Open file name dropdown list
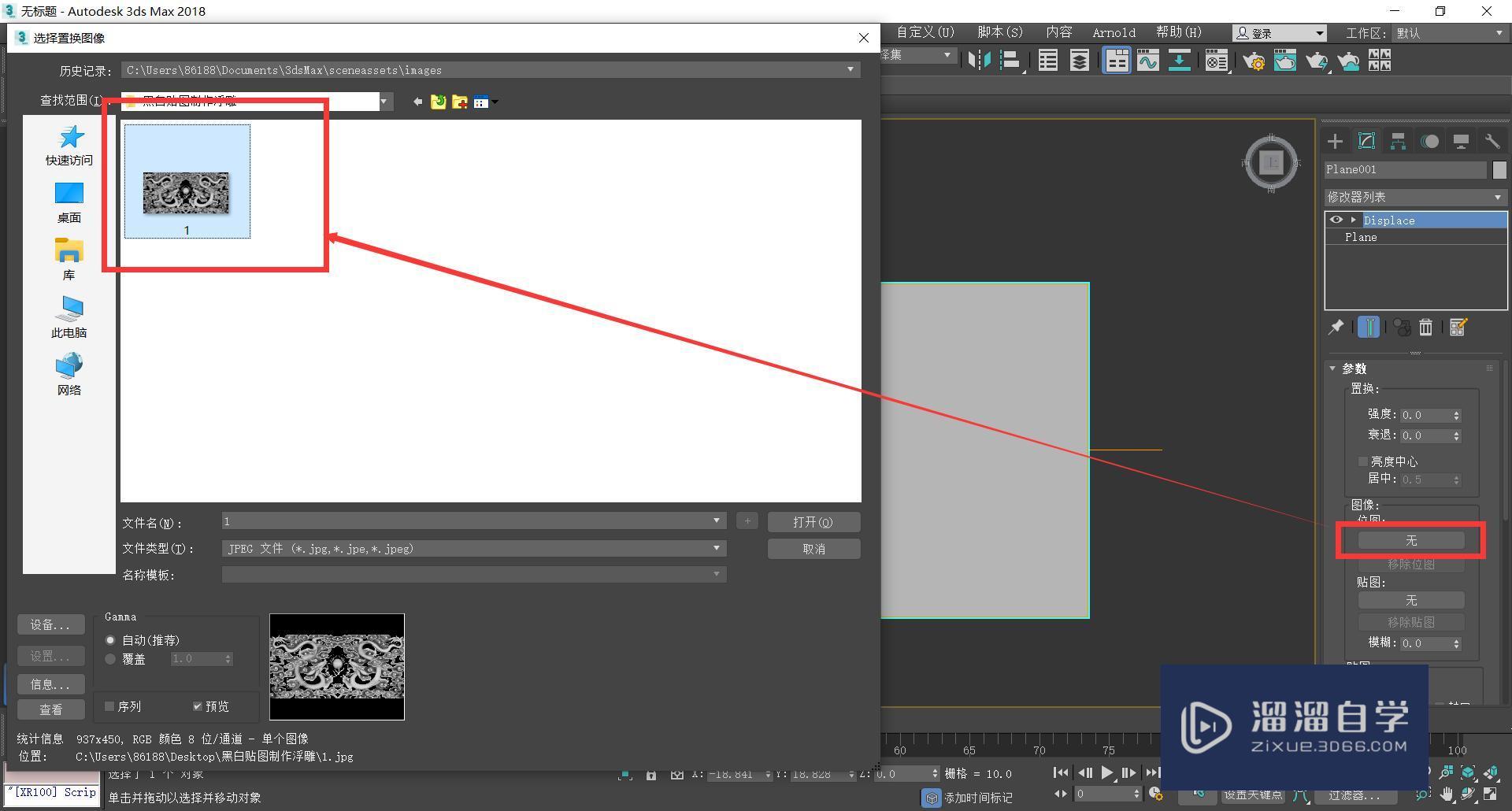The image size is (1512, 811). (x=717, y=520)
